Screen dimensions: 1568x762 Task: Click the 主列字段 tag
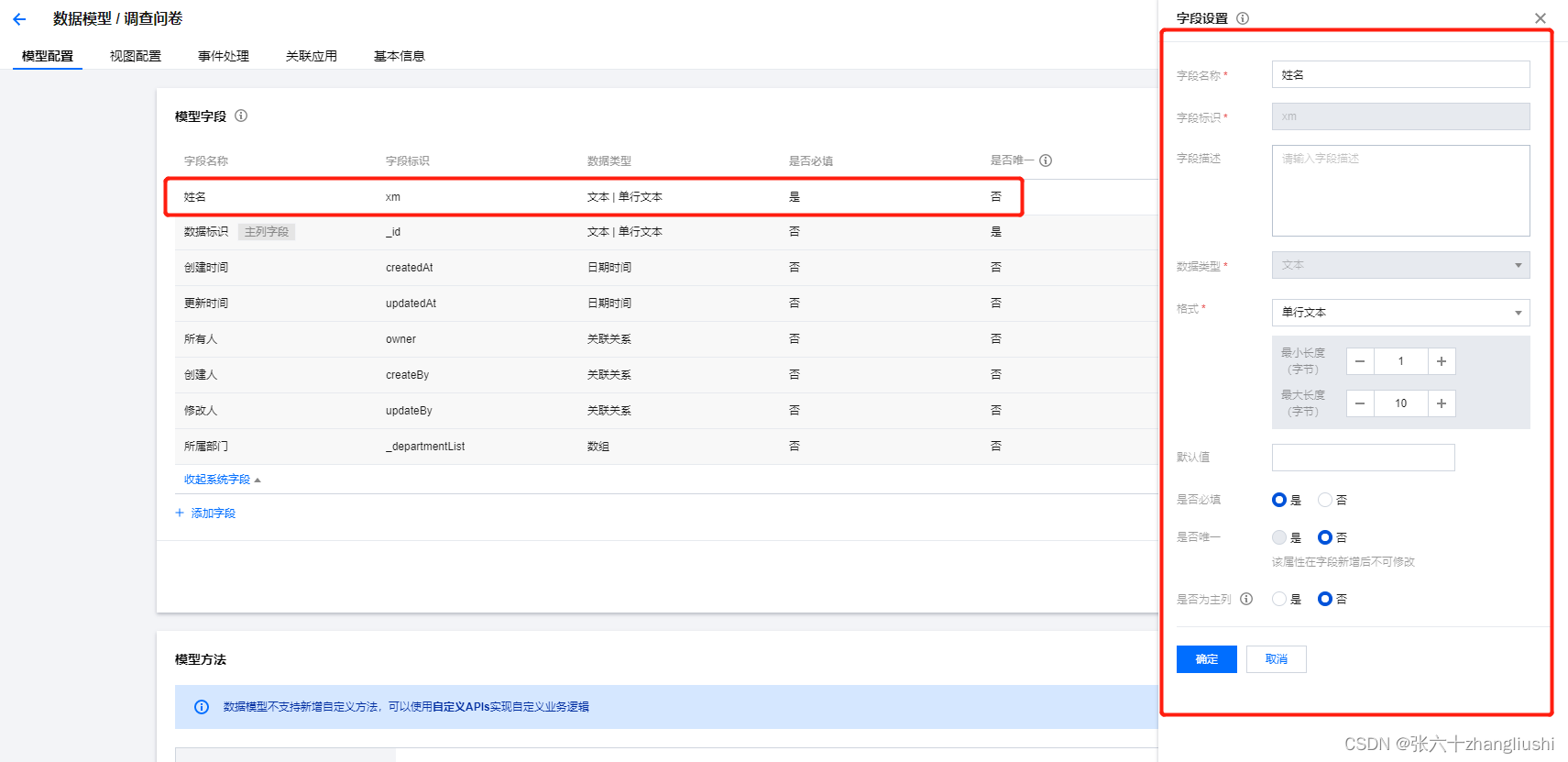[x=267, y=232]
